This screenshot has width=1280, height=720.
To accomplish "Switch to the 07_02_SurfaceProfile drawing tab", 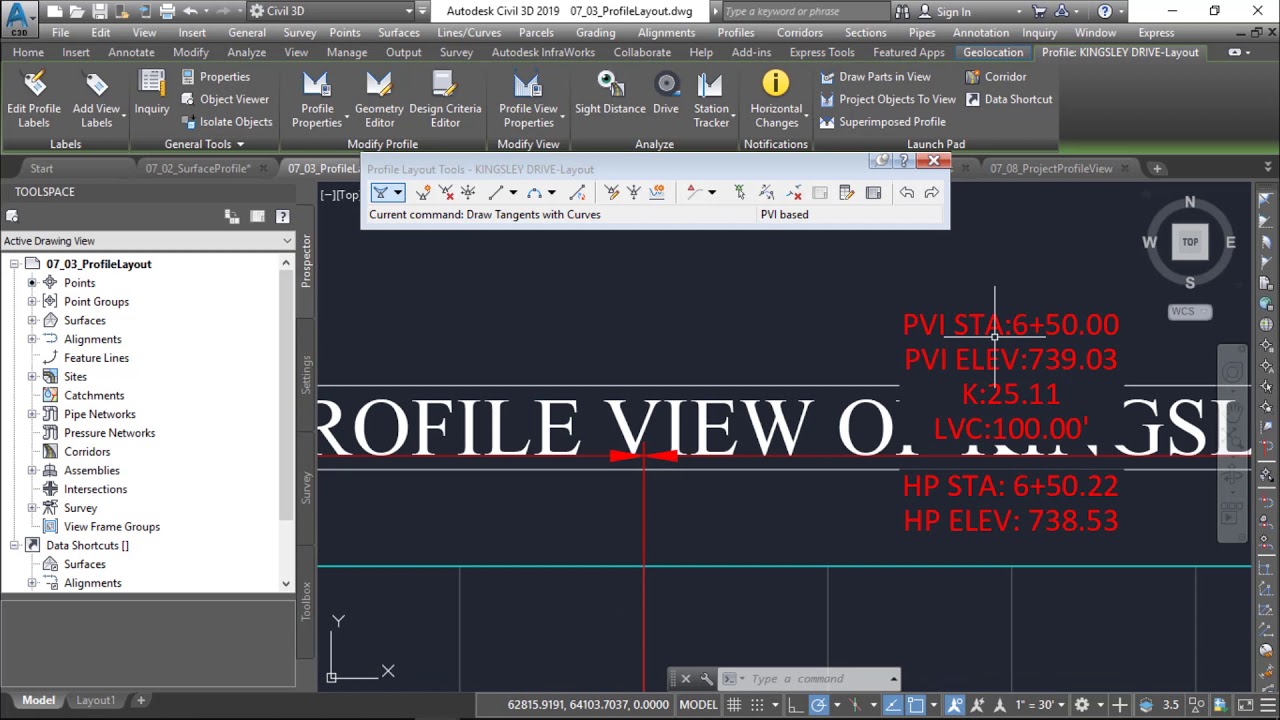I will point(197,168).
